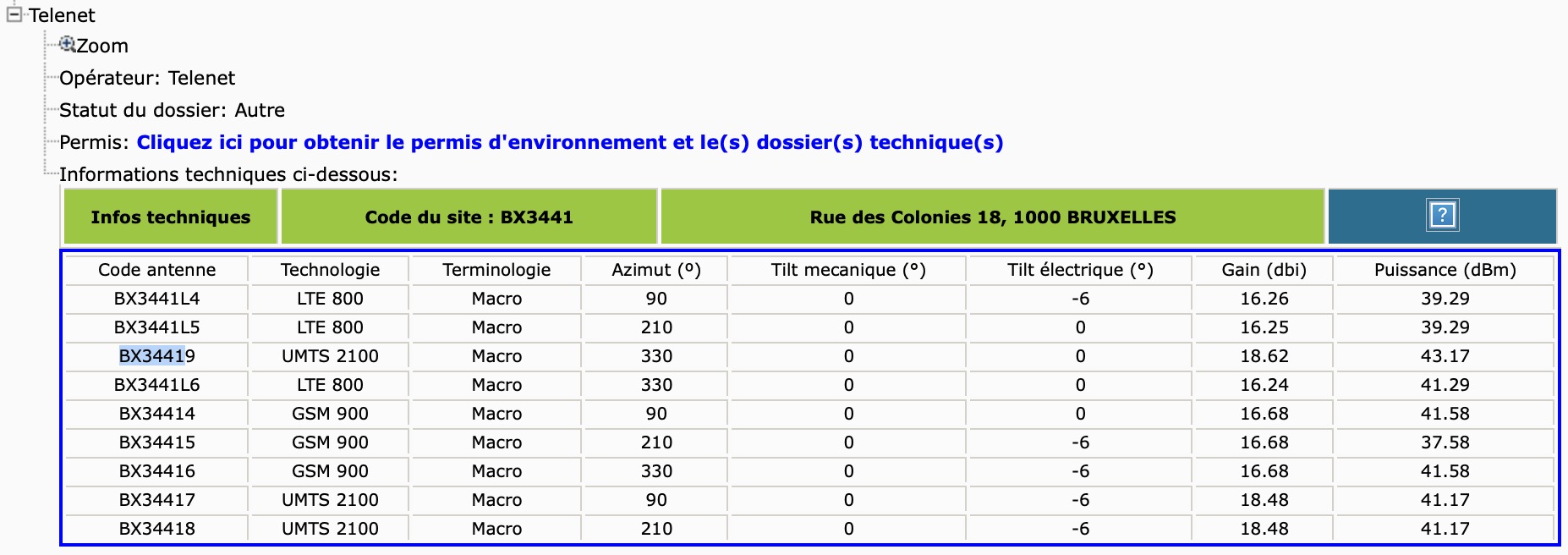The width and height of the screenshot is (1568, 555).
Task: Click the Rue des Colonies 18 address header
Action: pyautogui.click(x=993, y=217)
